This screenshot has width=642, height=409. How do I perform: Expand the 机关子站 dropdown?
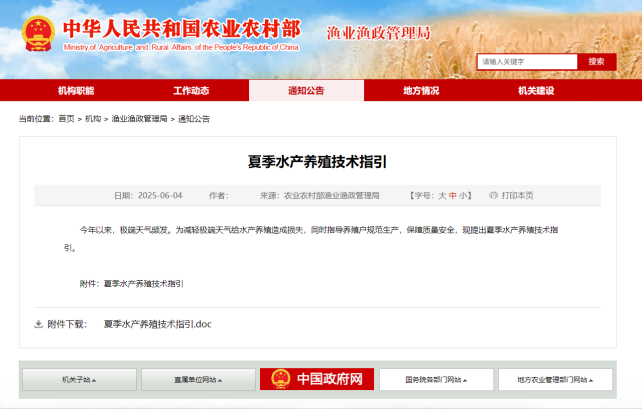pos(79,380)
